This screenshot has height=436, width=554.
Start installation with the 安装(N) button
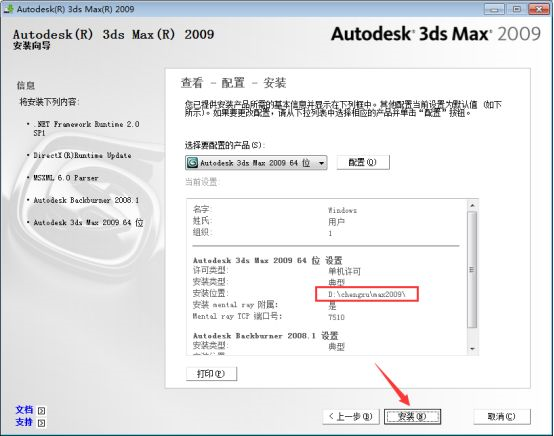pyautogui.click(x=412, y=417)
